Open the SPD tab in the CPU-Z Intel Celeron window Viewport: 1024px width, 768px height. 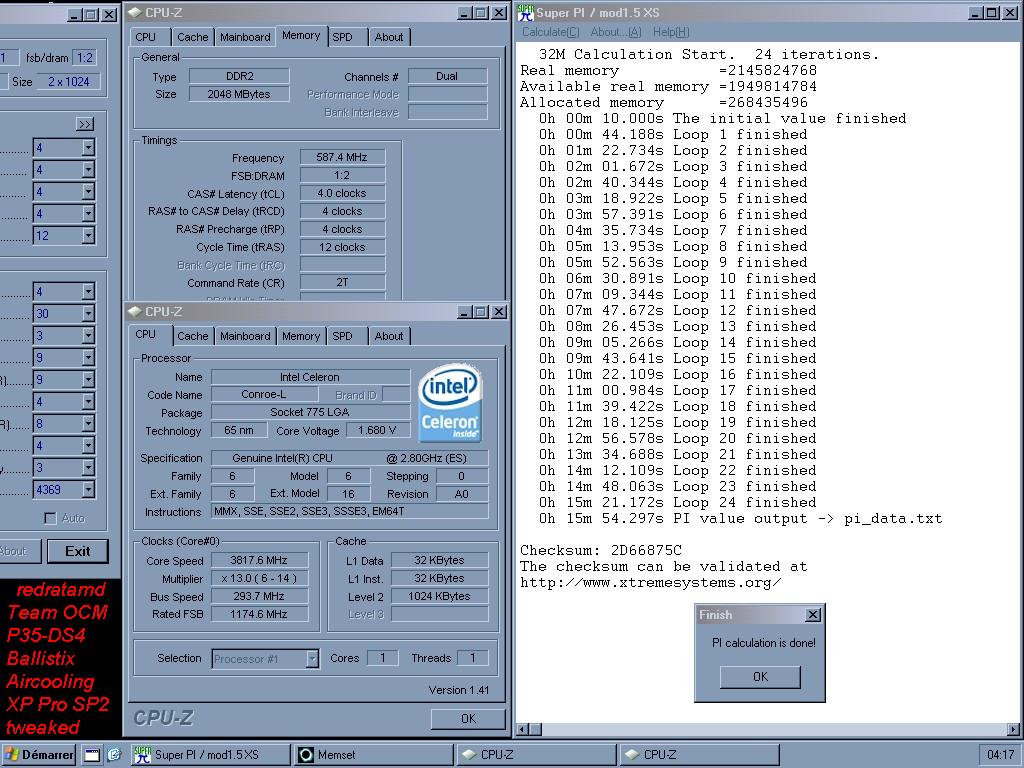coord(342,336)
